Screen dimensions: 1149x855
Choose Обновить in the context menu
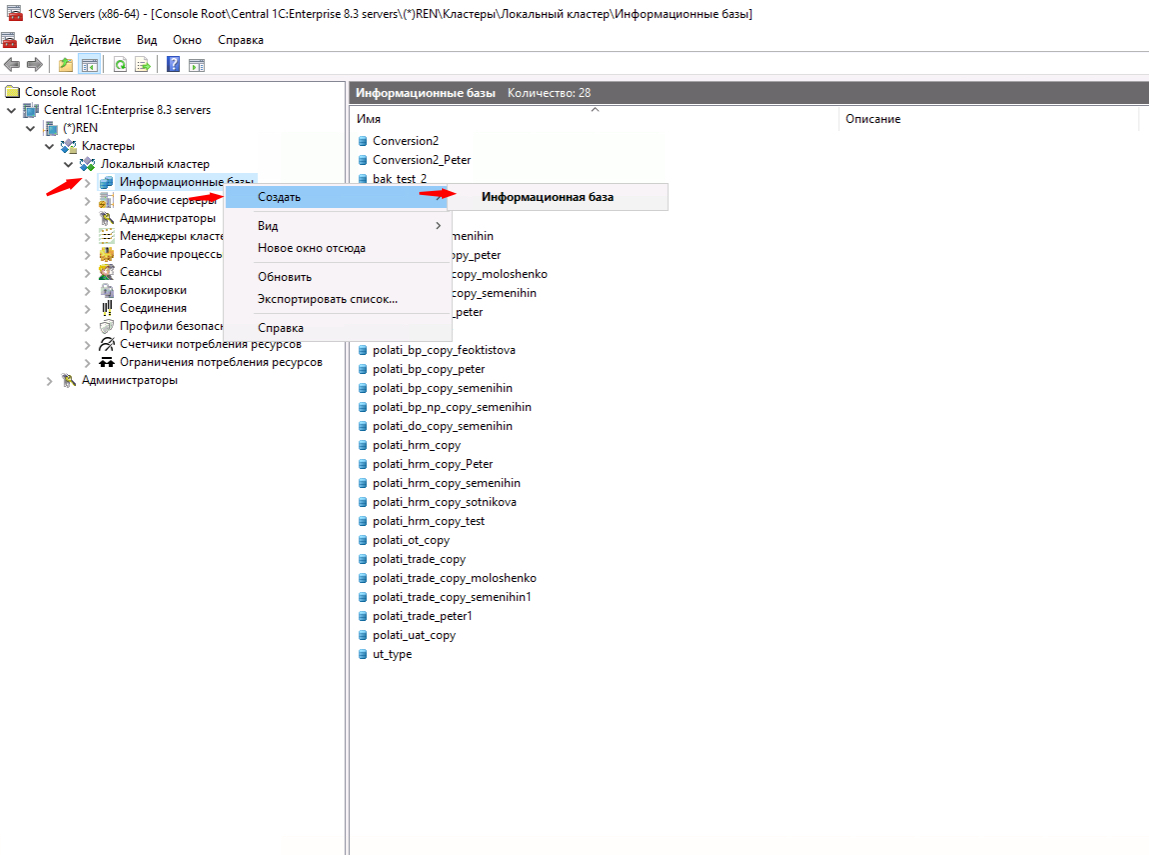coord(337,277)
